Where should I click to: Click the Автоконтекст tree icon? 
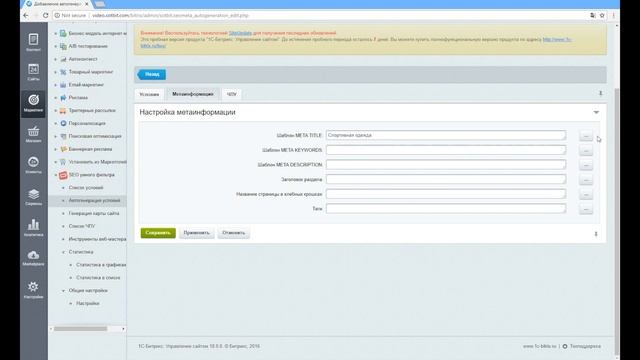point(63,59)
